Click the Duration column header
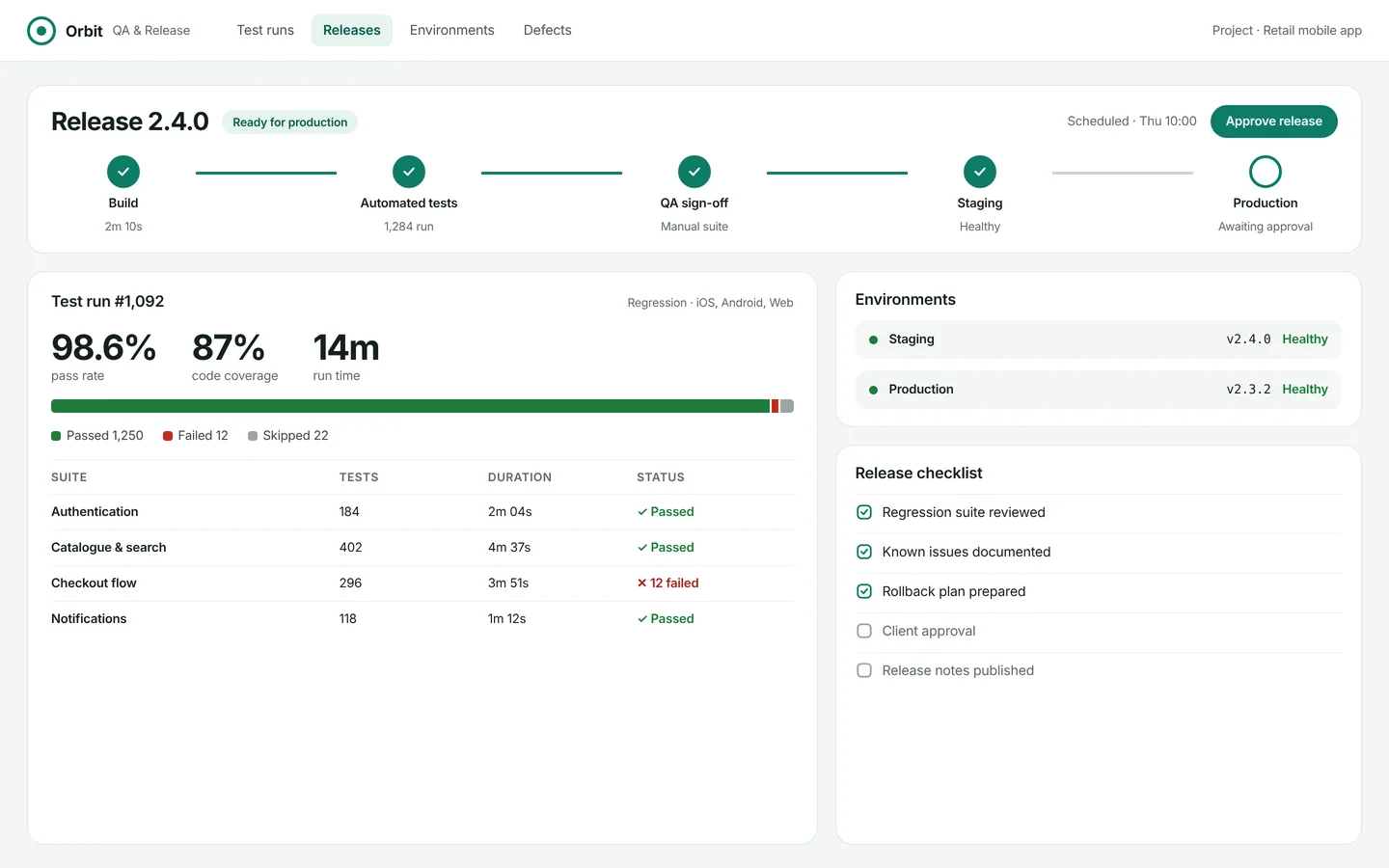 click(x=520, y=477)
